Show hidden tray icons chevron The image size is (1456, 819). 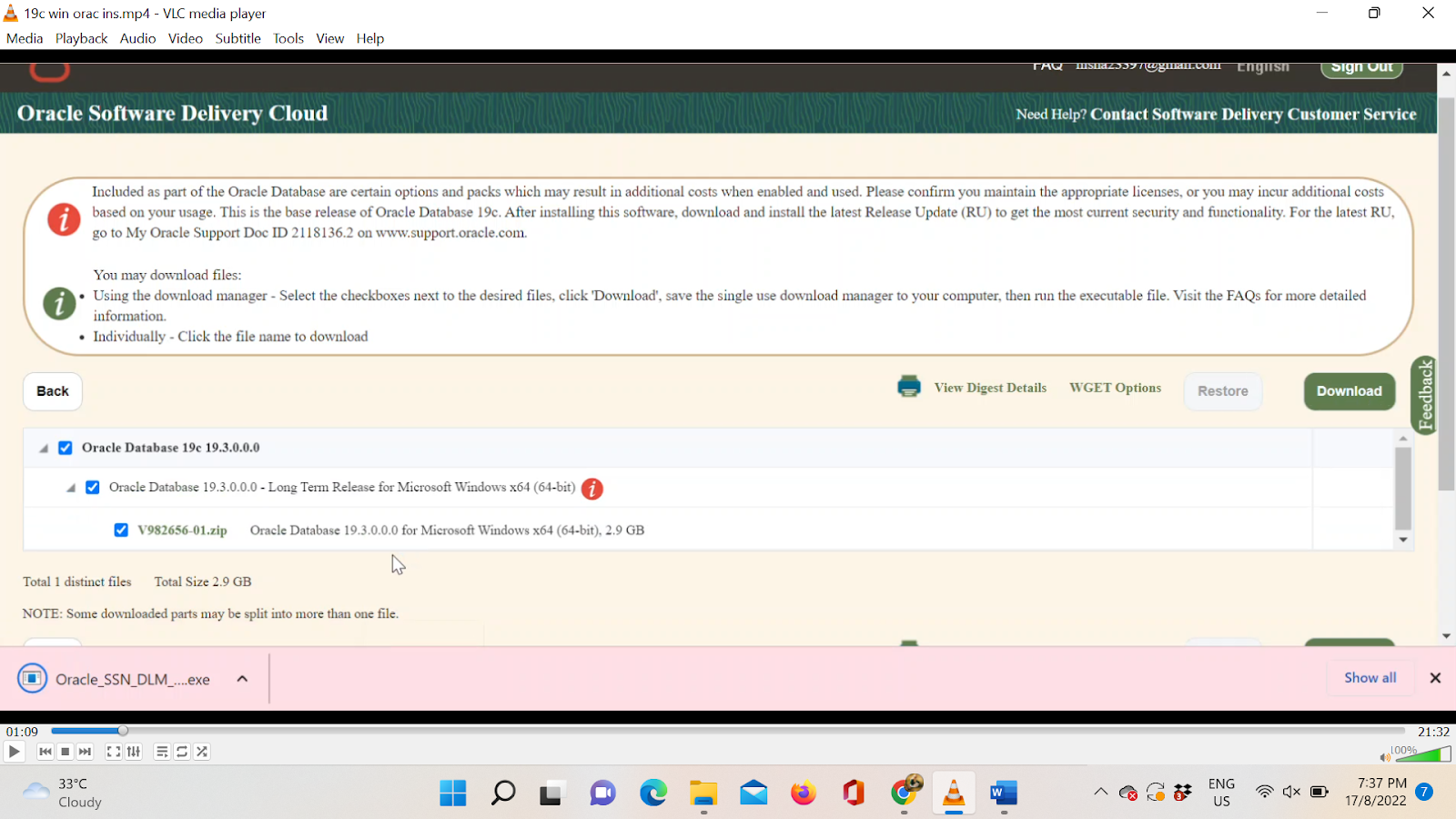click(x=1101, y=792)
